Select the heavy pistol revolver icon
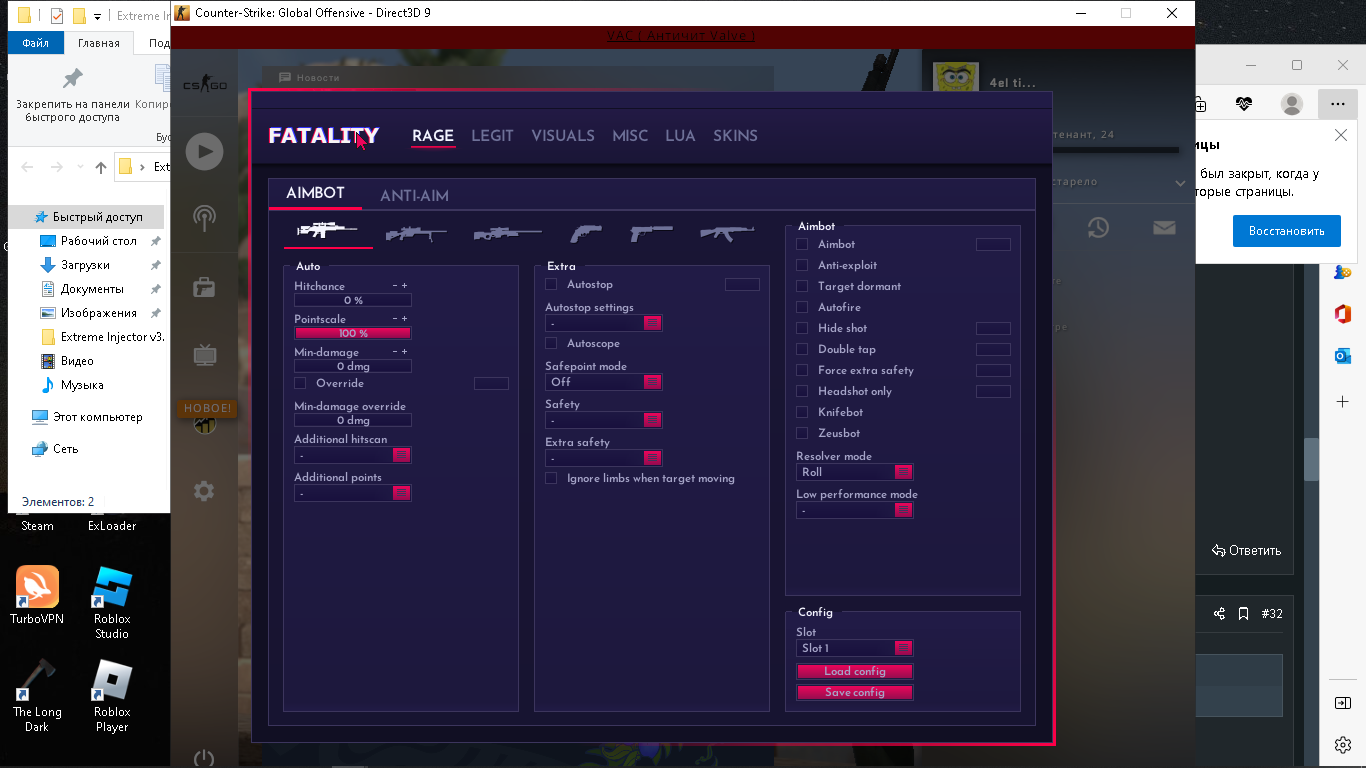This screenshot has width=1366, height=768. (x=586, y=233)
